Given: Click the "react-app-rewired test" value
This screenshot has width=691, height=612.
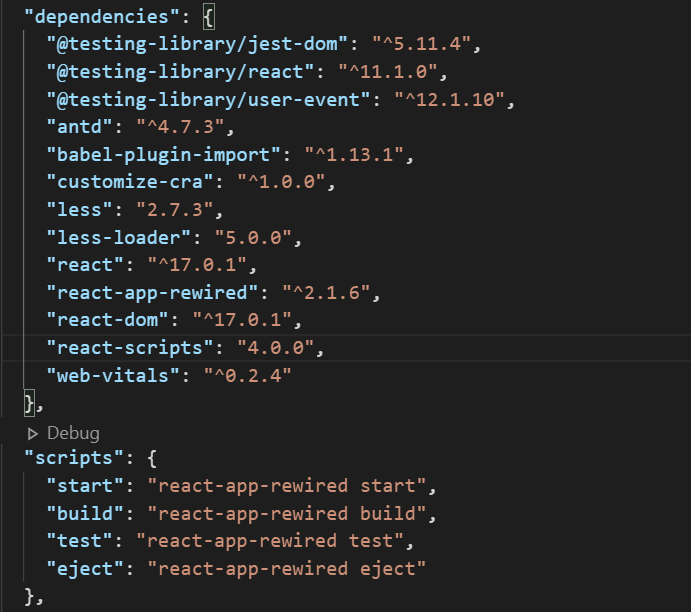Looking at the screenshot, I should pyautogui.click(x=270, y=541).
